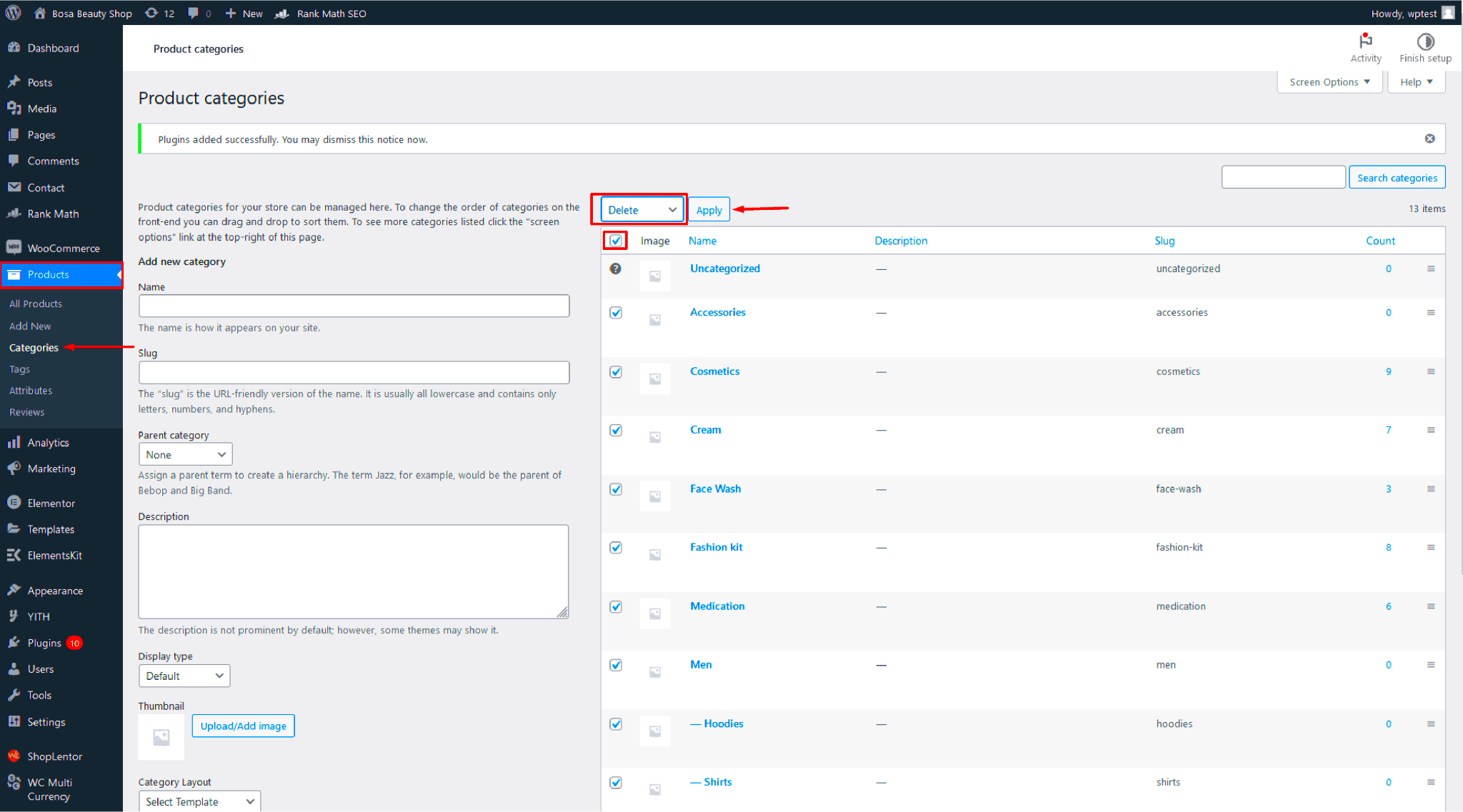Open the Howdy, wptest user menu
The image size is (1463, 812).
[1412, 13]
